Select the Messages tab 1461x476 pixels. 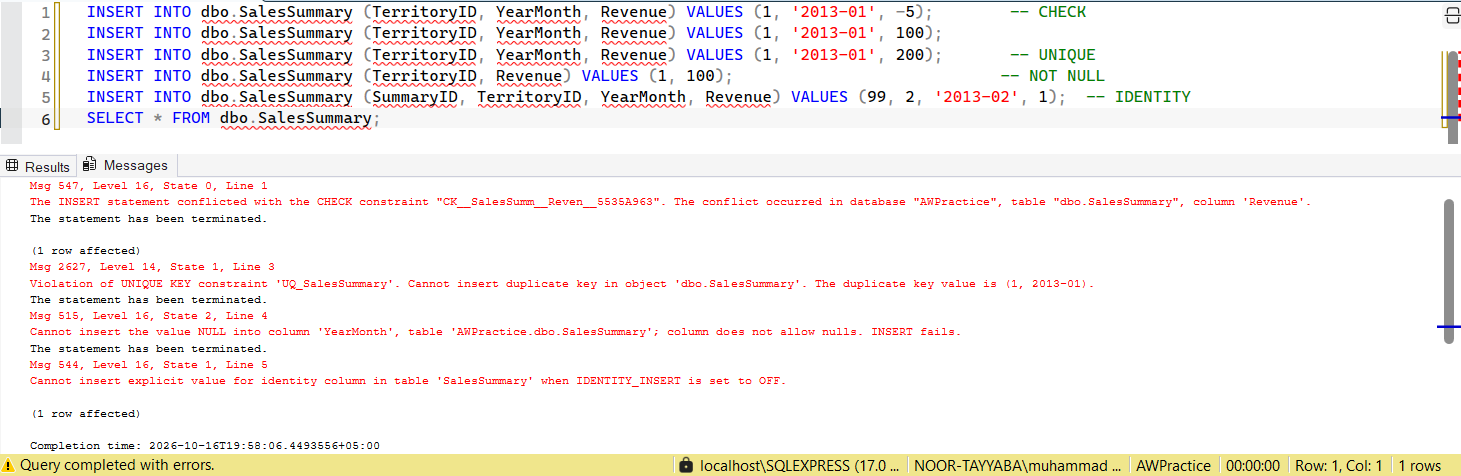[x=127, y=165]
